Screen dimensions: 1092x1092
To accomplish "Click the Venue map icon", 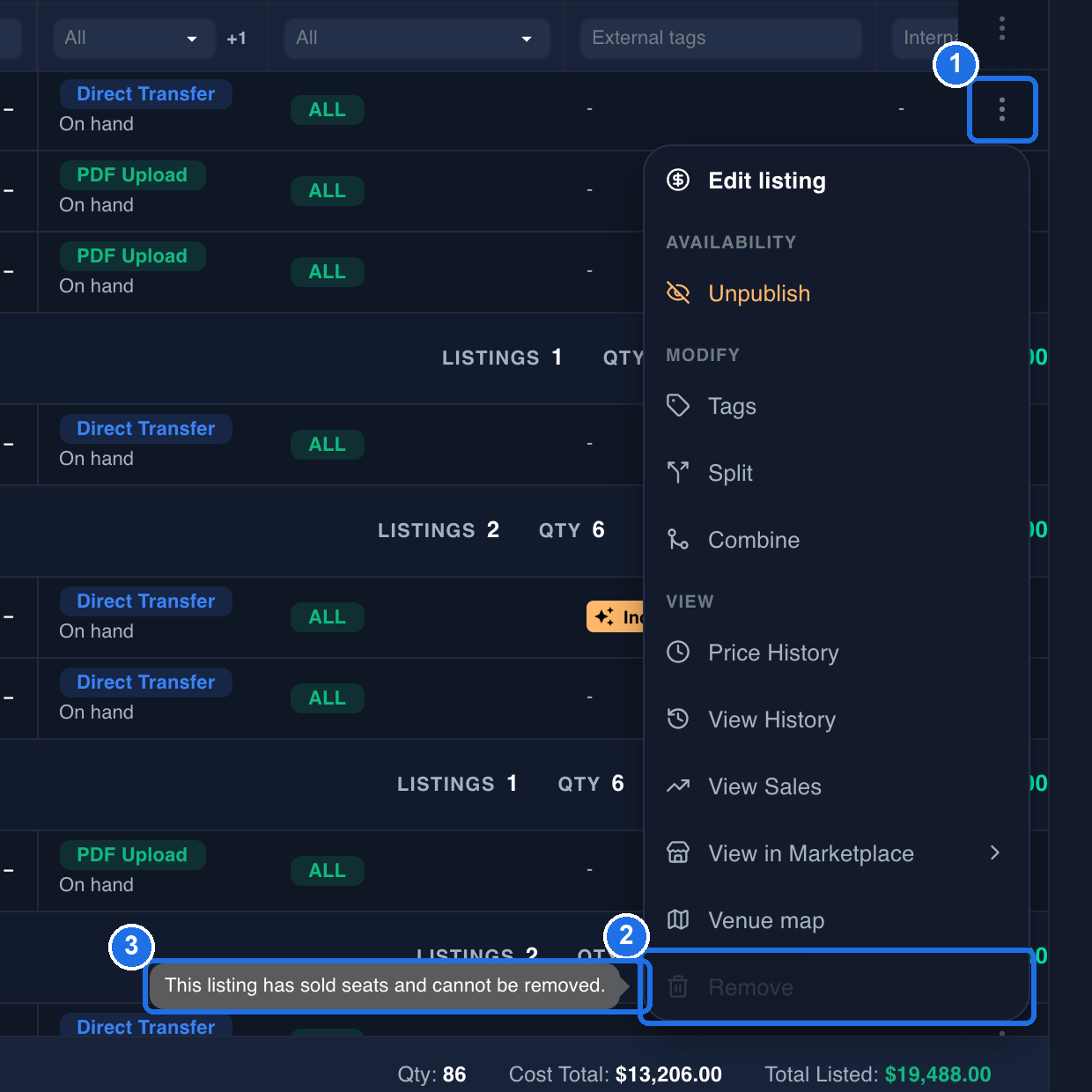I will point(678,920).
